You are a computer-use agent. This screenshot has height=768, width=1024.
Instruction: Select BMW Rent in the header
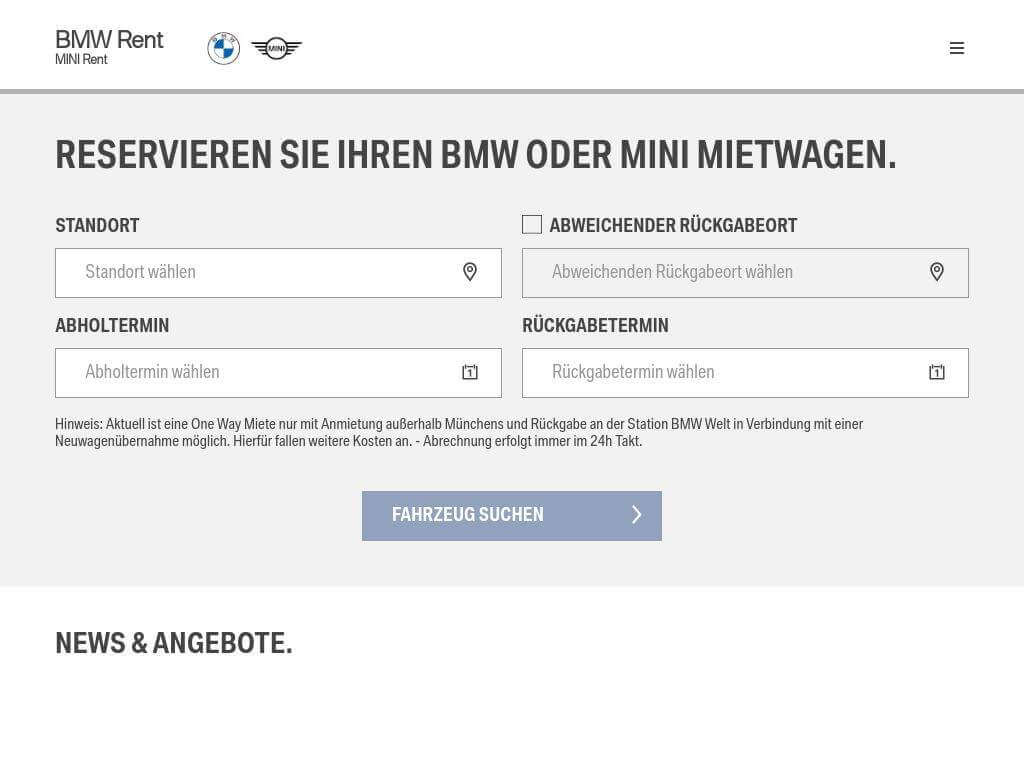pos(109,40)
